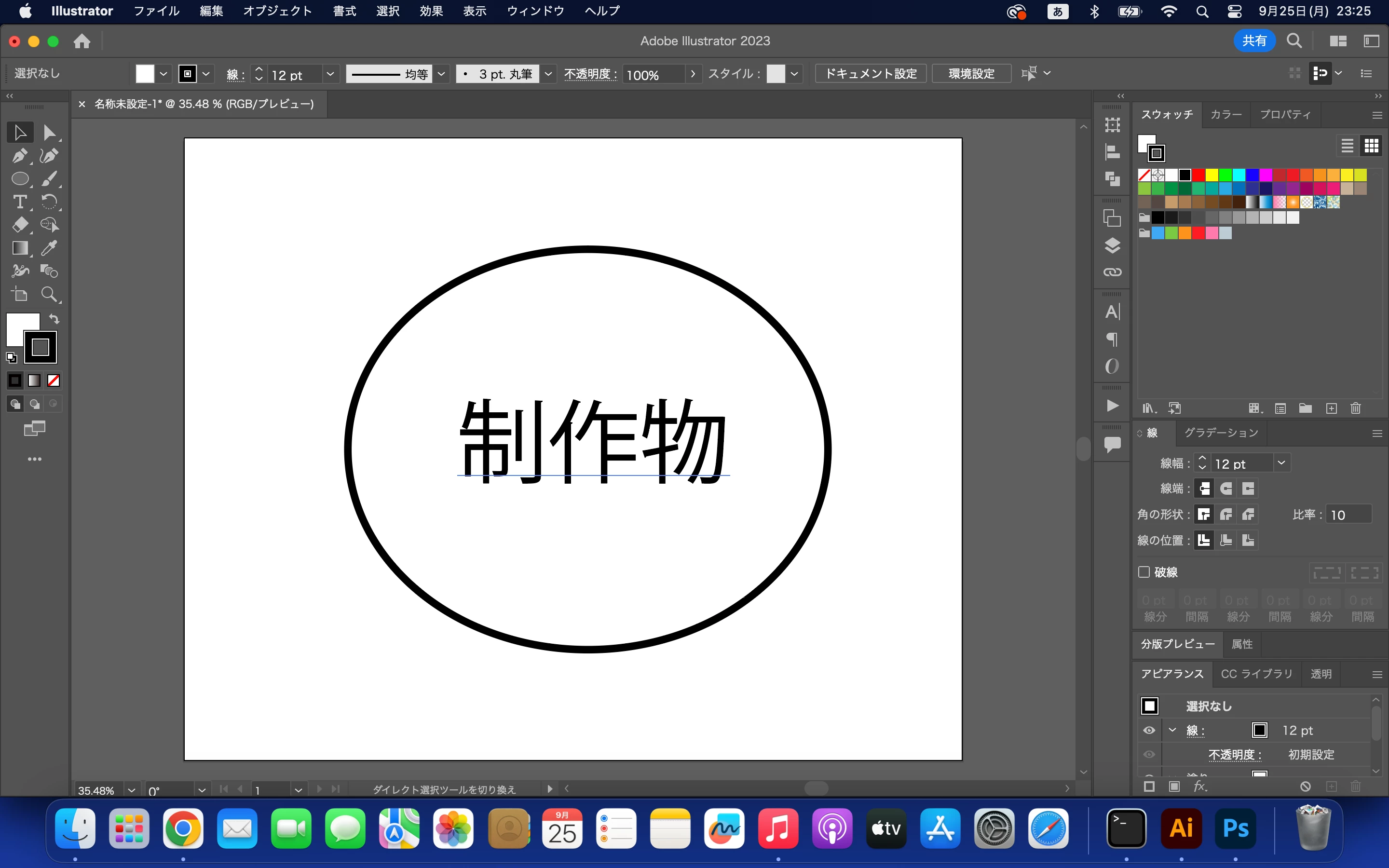Screen dimensions: 1389x868
Task: Select the Direct Selection tool
Action: 49,133
